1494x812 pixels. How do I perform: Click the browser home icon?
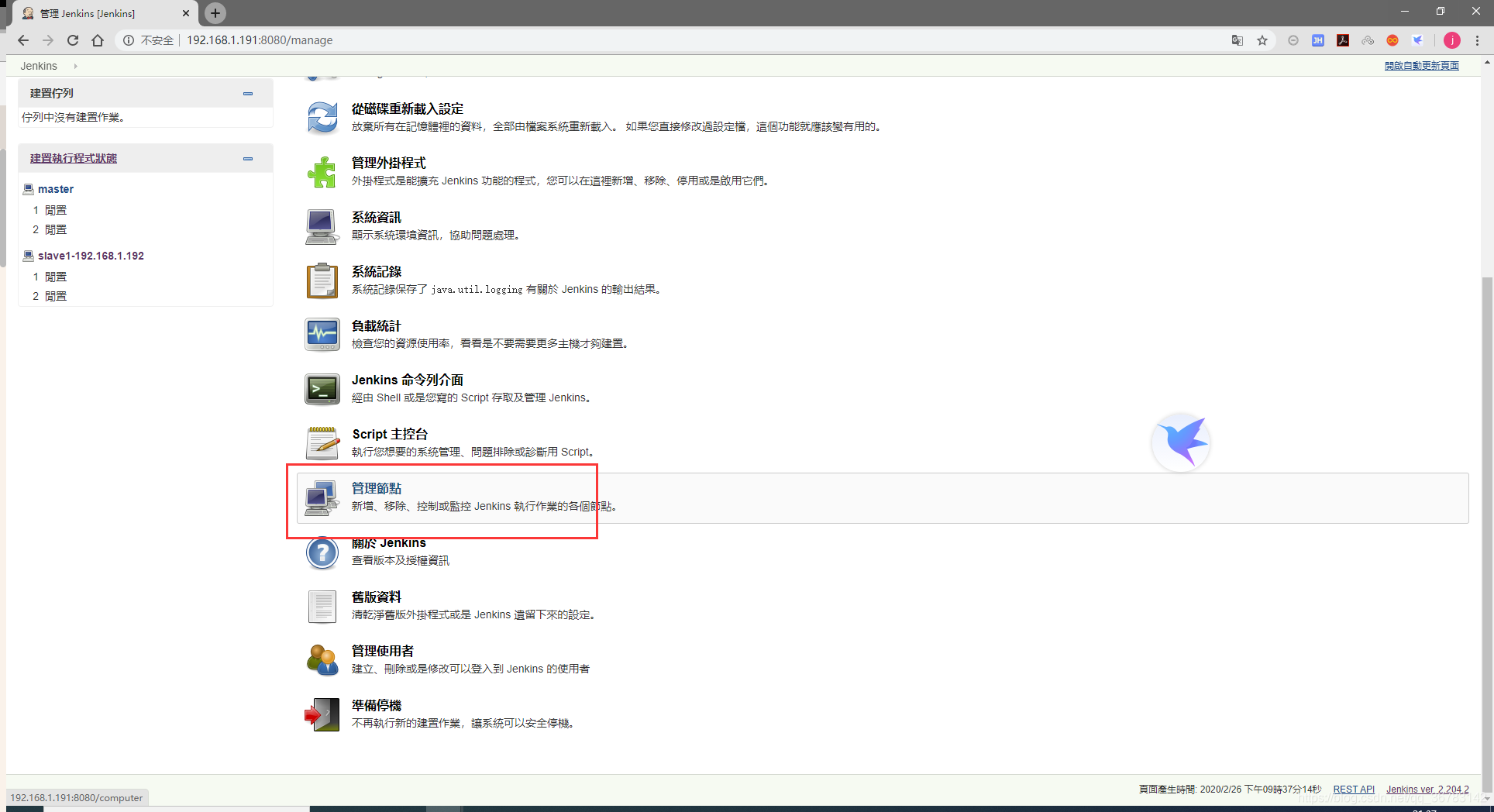[98, 40]
